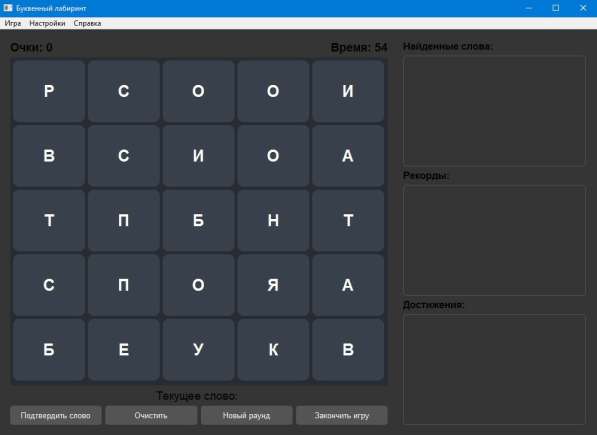This screenshot has height=435, width=597.
Task: Click the Очистить button
Action: coord(151,416)
